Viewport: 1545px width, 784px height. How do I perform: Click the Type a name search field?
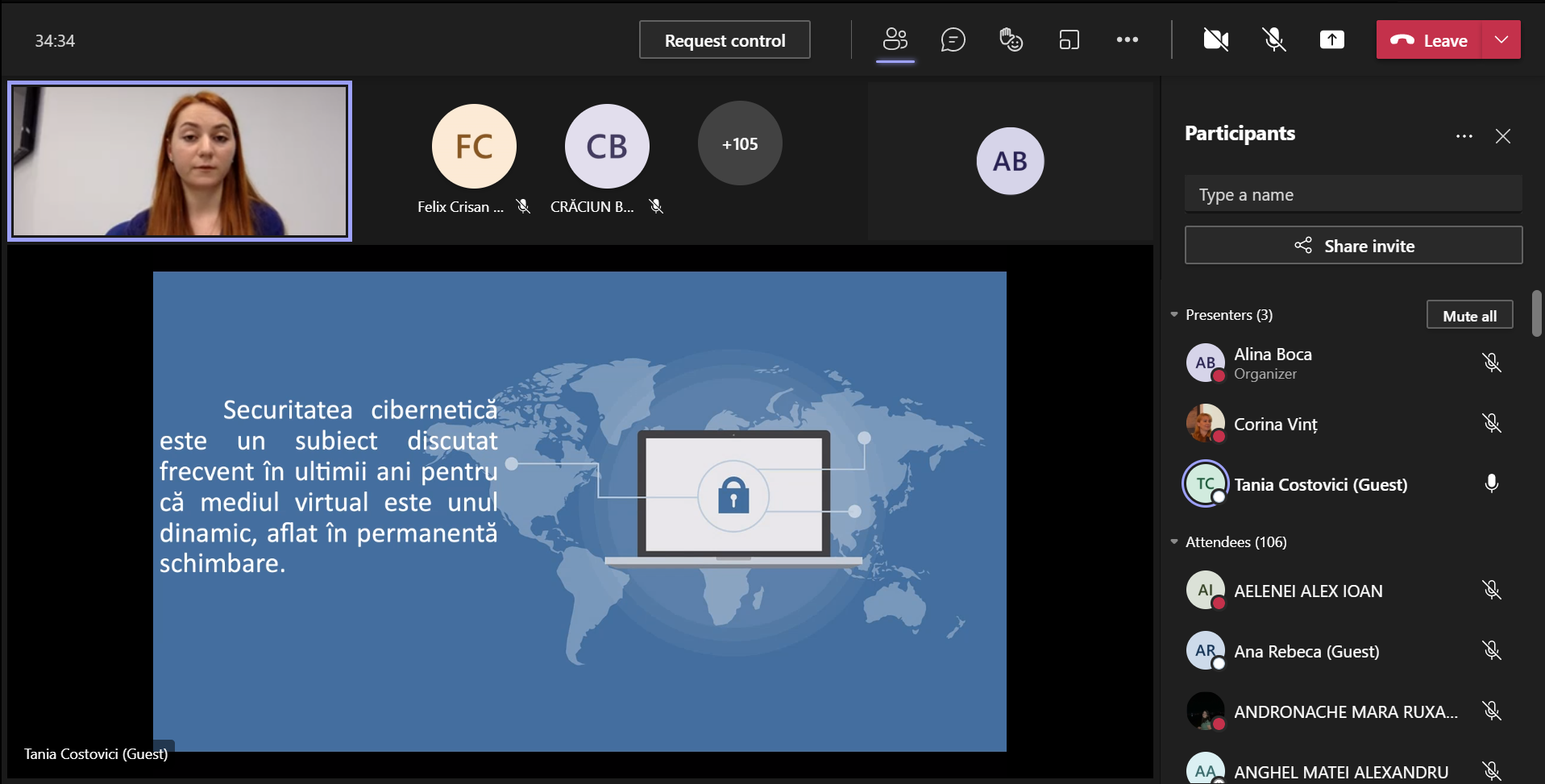1352,195
